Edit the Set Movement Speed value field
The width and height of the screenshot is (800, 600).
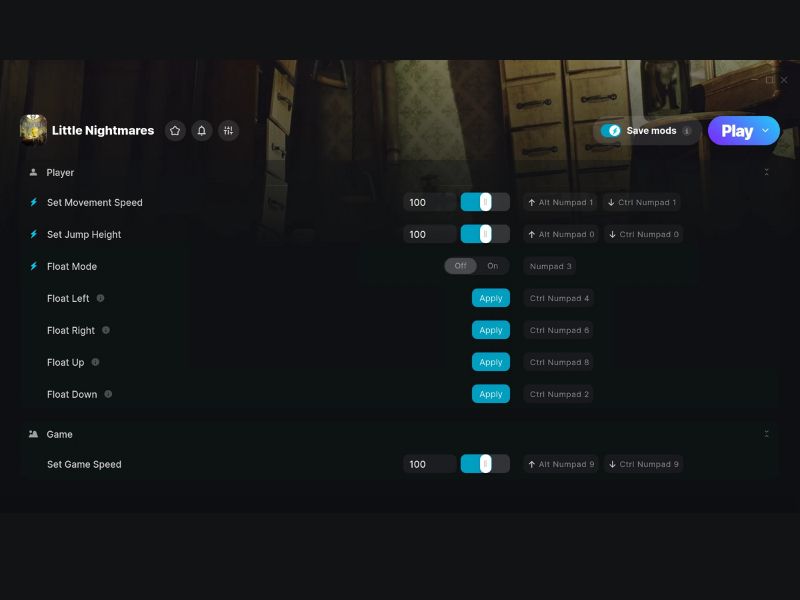click(x=430, y=203)
